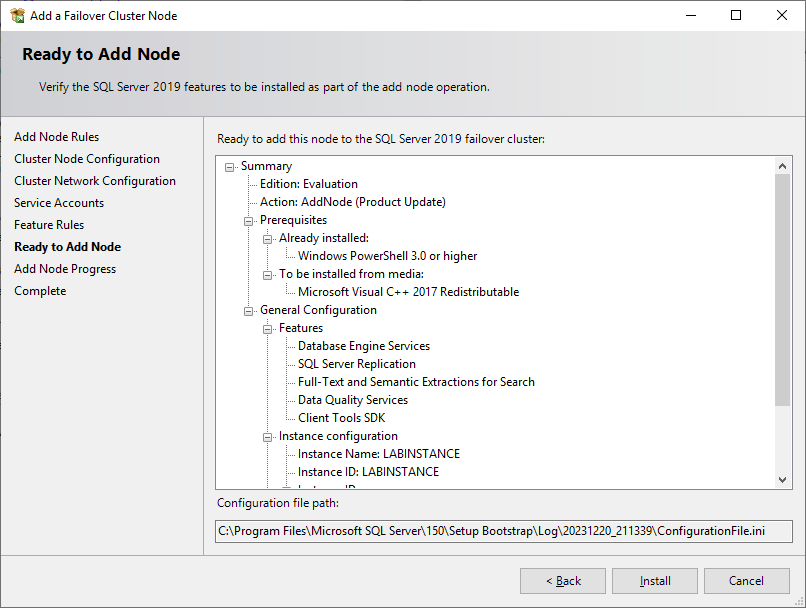Select 'Microsoft Visual C++ 2017 Redistributable' row
Viewport: 806px width, 608px height.
(x=409, y=292)
